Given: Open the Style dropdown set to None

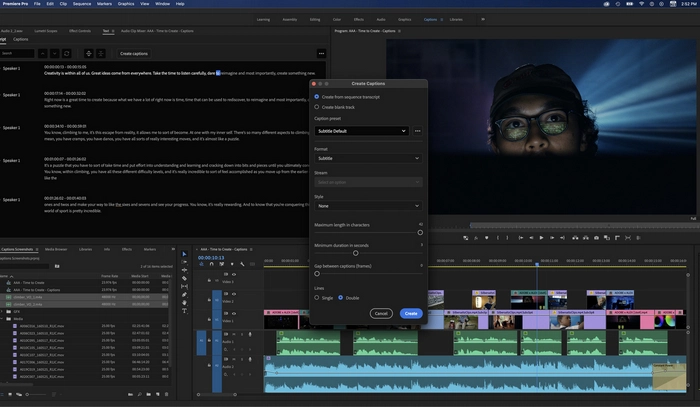Looking at the screenshot, I should [367, 206].
